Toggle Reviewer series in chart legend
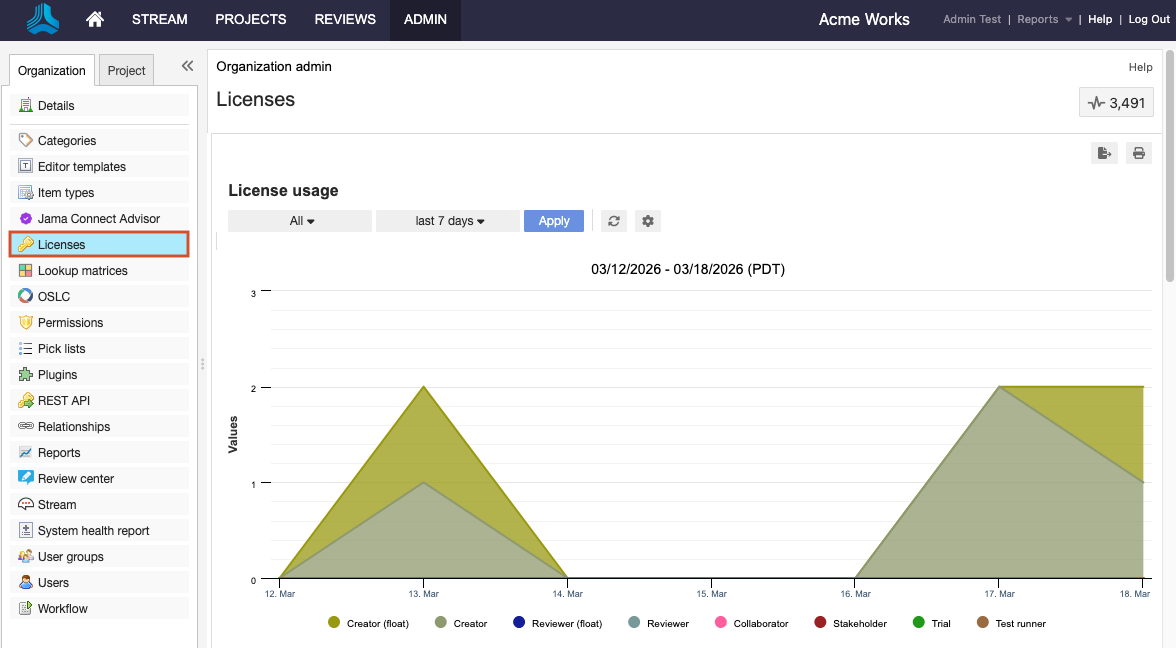 coord(667,623)
